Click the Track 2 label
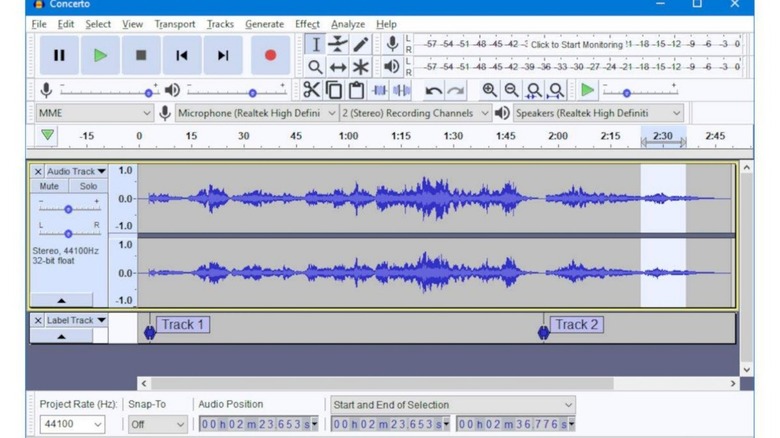The height and width of the screenshot is (438, 780). point(577,324)
